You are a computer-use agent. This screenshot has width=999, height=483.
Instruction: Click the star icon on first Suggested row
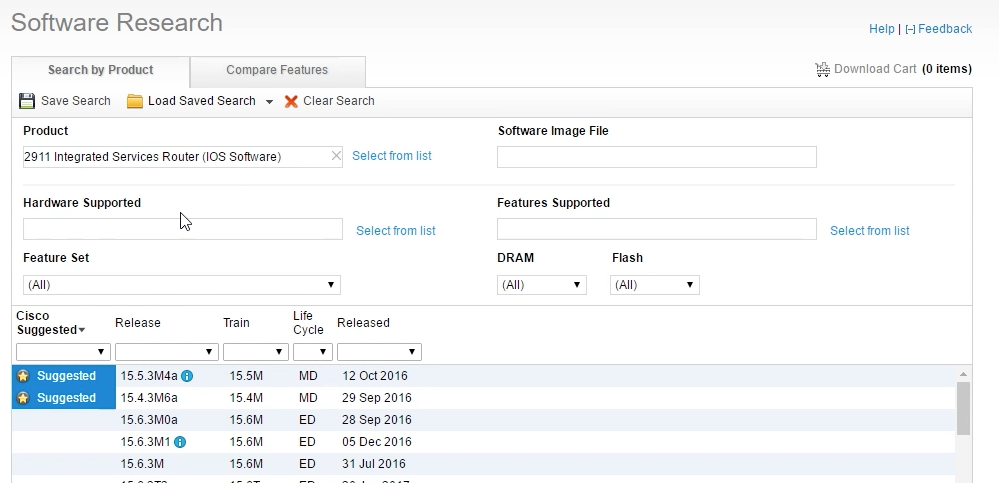coord(23,377)
